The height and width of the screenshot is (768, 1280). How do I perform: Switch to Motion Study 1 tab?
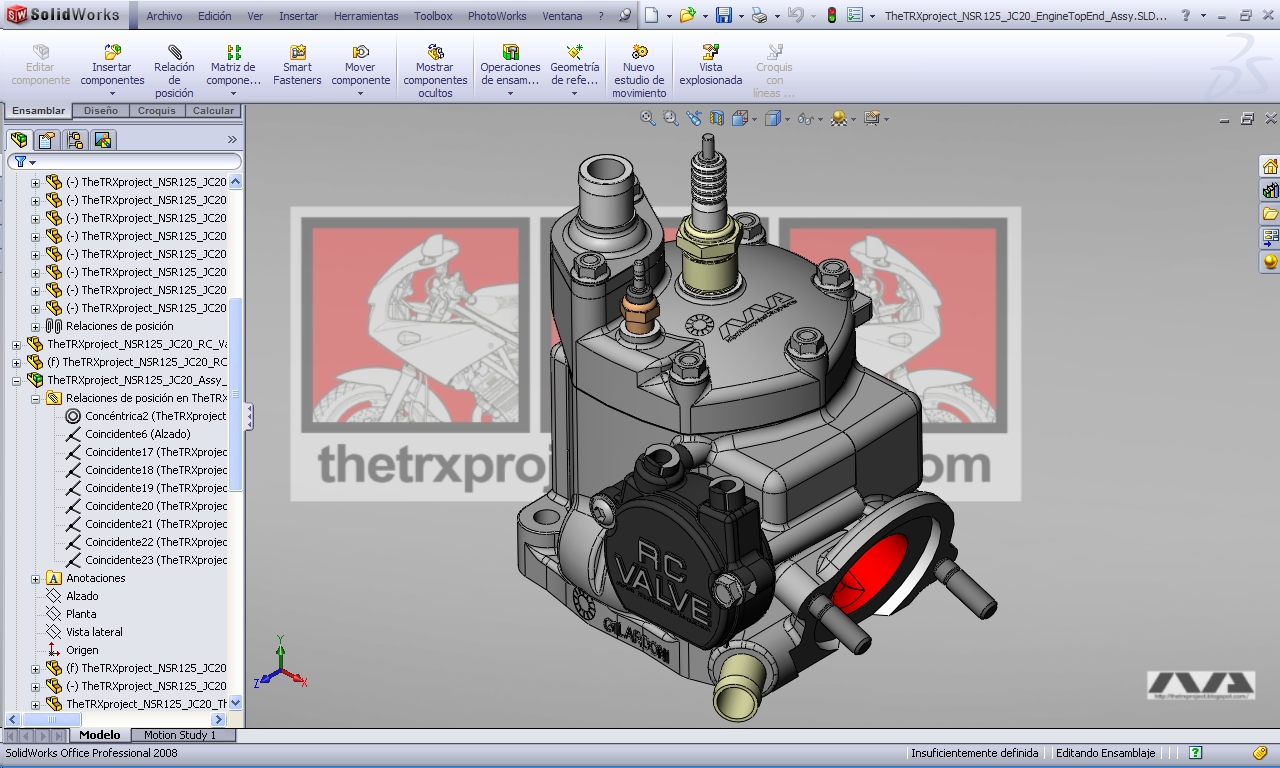click(x=180, y=735)
